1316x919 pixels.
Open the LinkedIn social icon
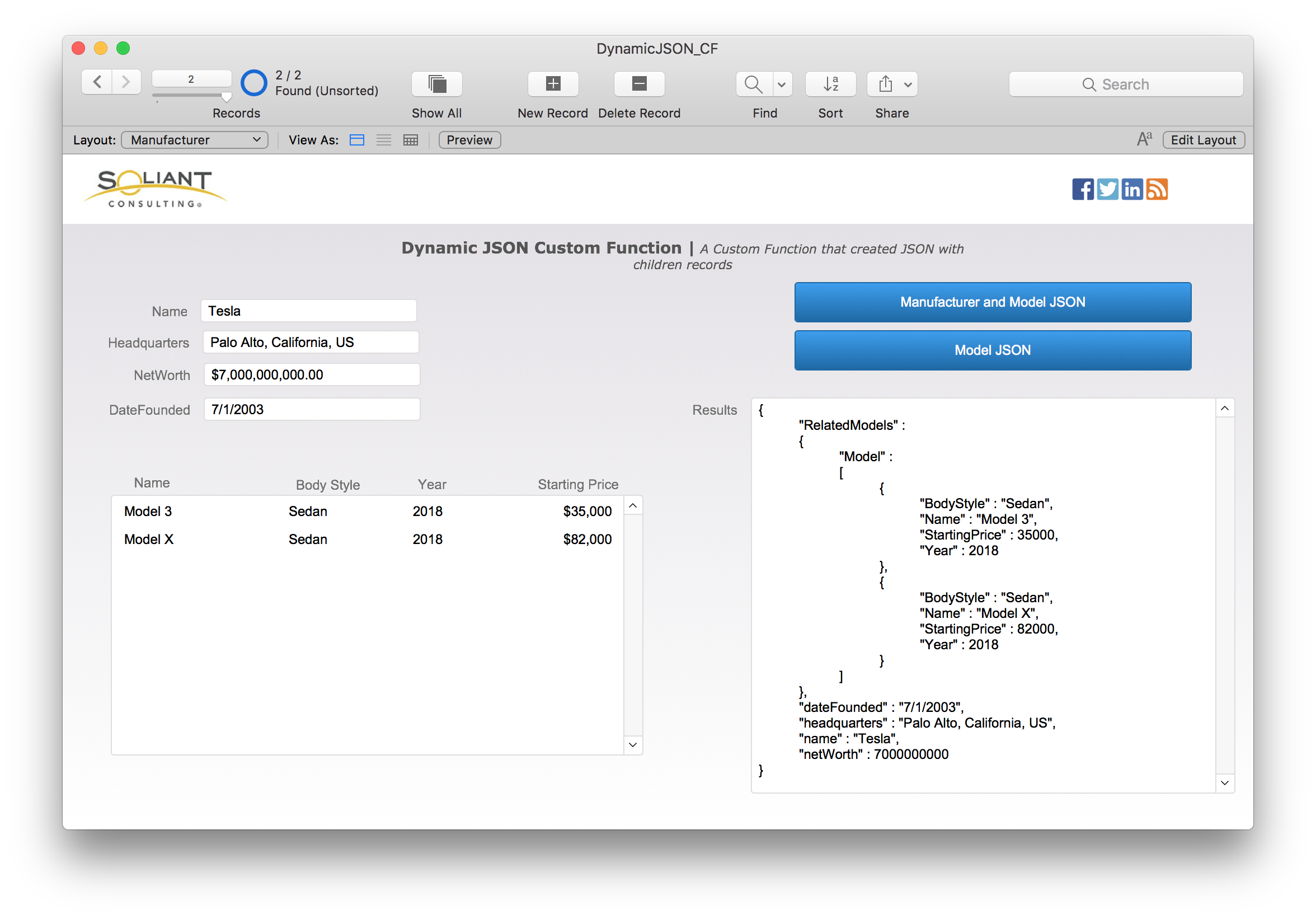pos(1132,189)
